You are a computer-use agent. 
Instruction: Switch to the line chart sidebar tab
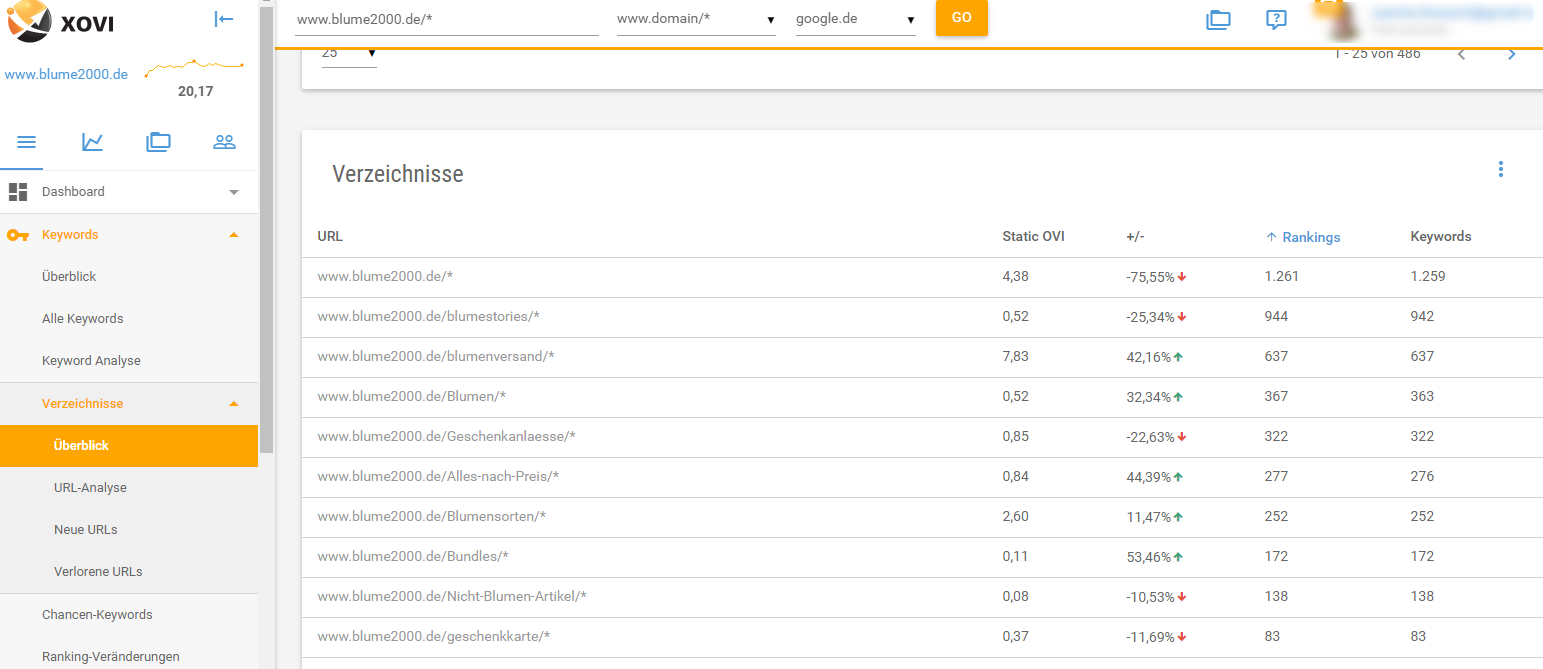(92, 142)
